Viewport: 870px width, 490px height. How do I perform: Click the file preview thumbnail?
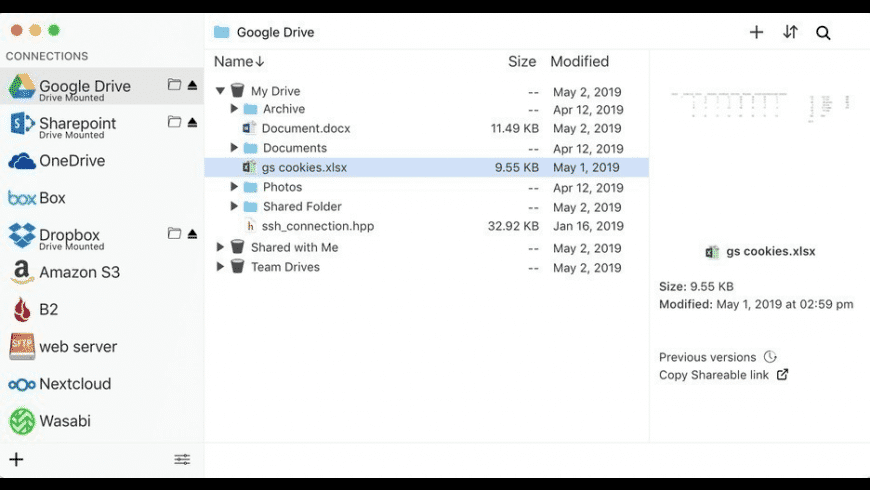click(x=760, y=106)
